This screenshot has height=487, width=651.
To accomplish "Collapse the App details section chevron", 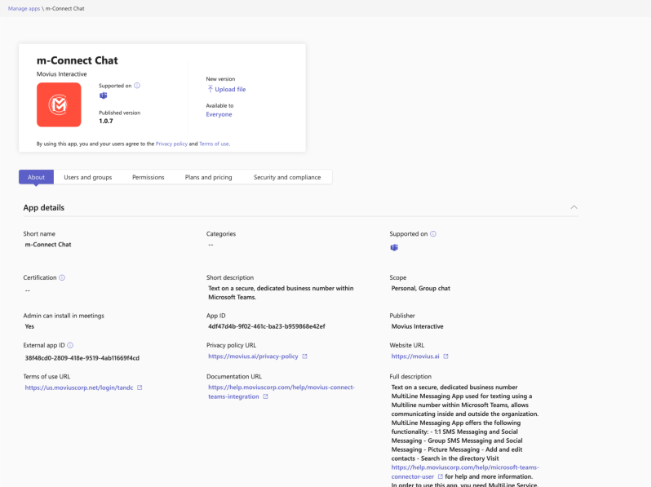I will pos(574,207).
